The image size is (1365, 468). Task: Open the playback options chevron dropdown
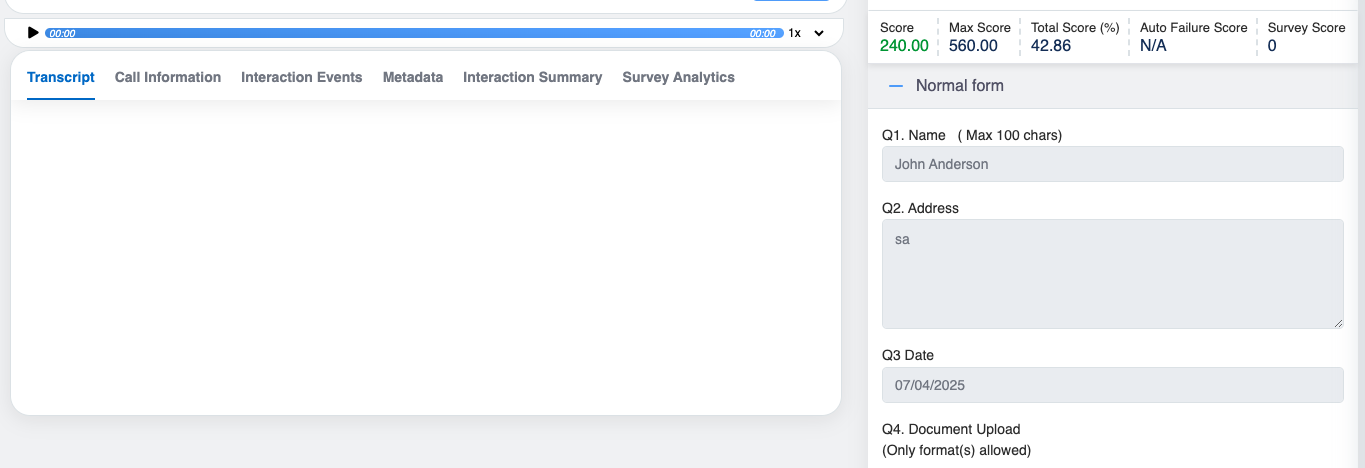pos(819,33)
